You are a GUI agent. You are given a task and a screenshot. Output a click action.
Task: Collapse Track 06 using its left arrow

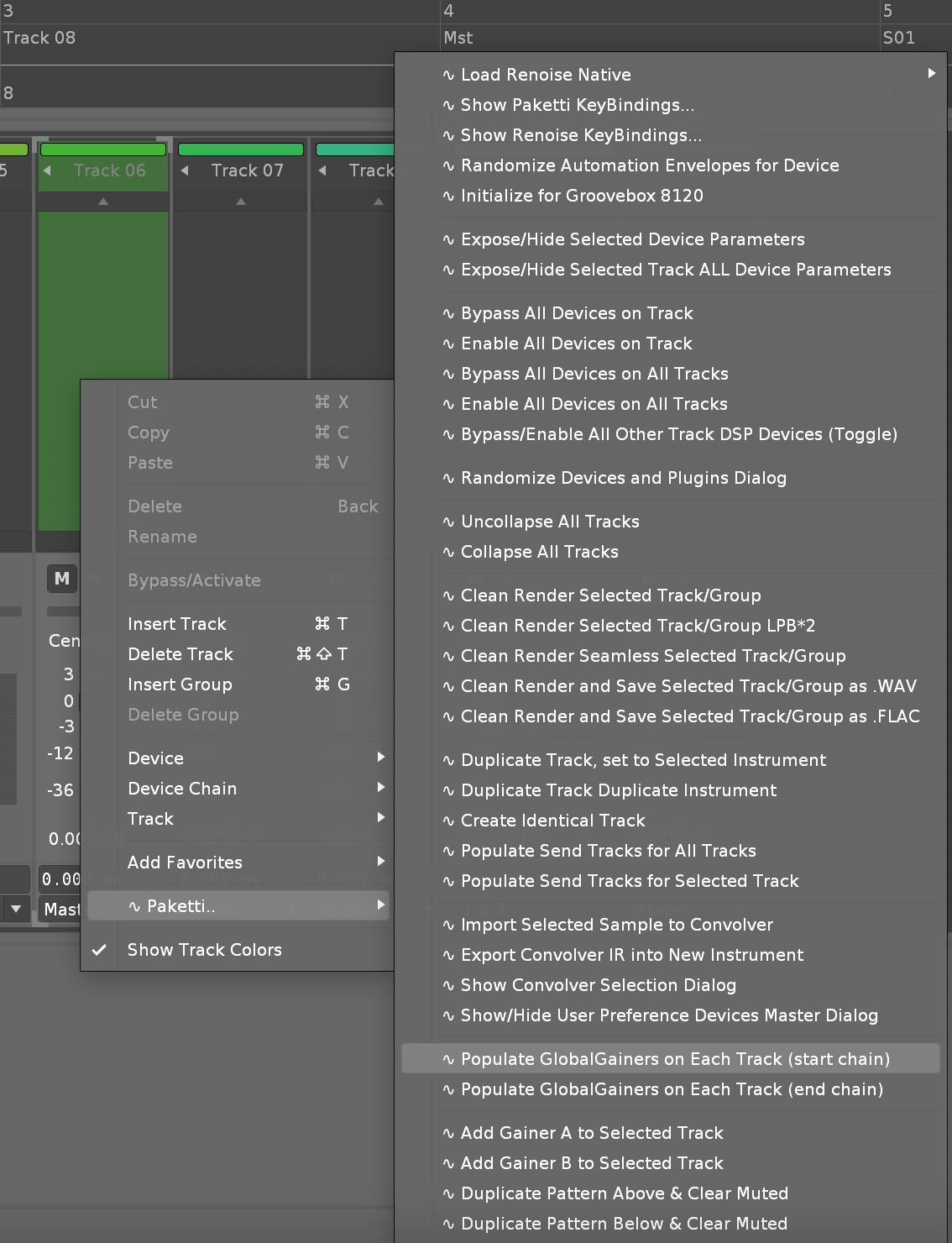(48, 170)
